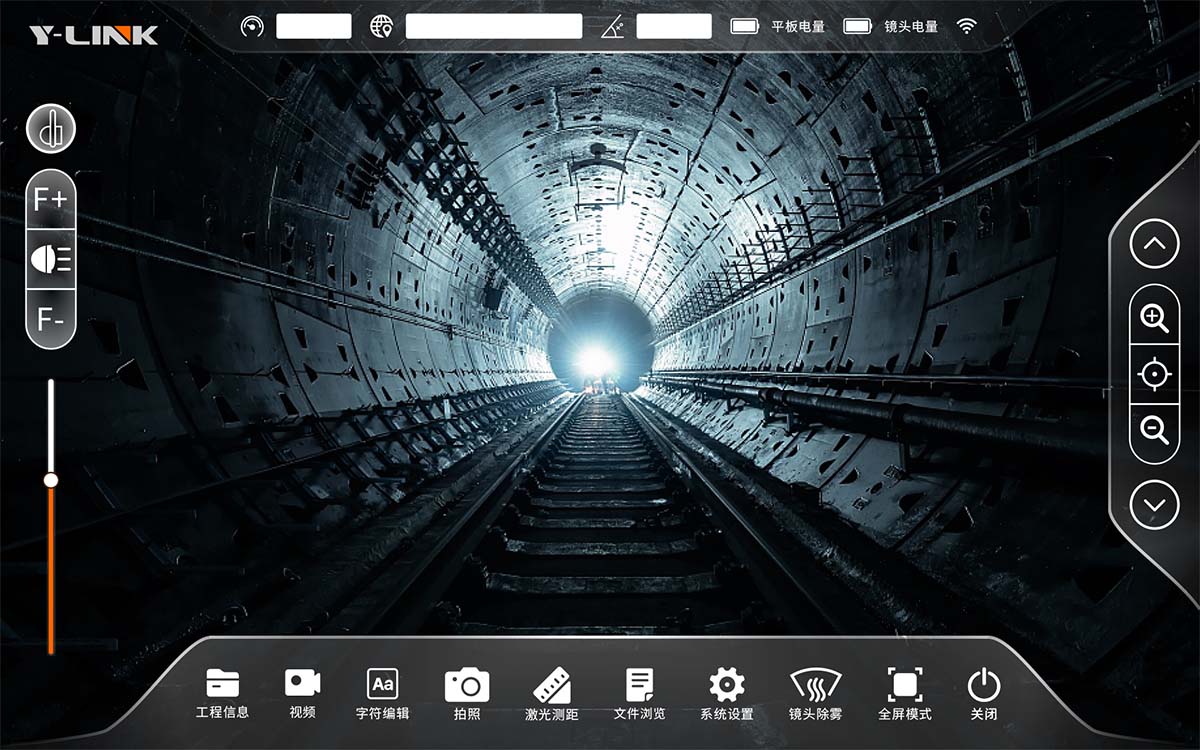Zoom out with magnifier minus
Image resolution: width=1200 pixels, height=750 pixels.
click(1155, 431)
